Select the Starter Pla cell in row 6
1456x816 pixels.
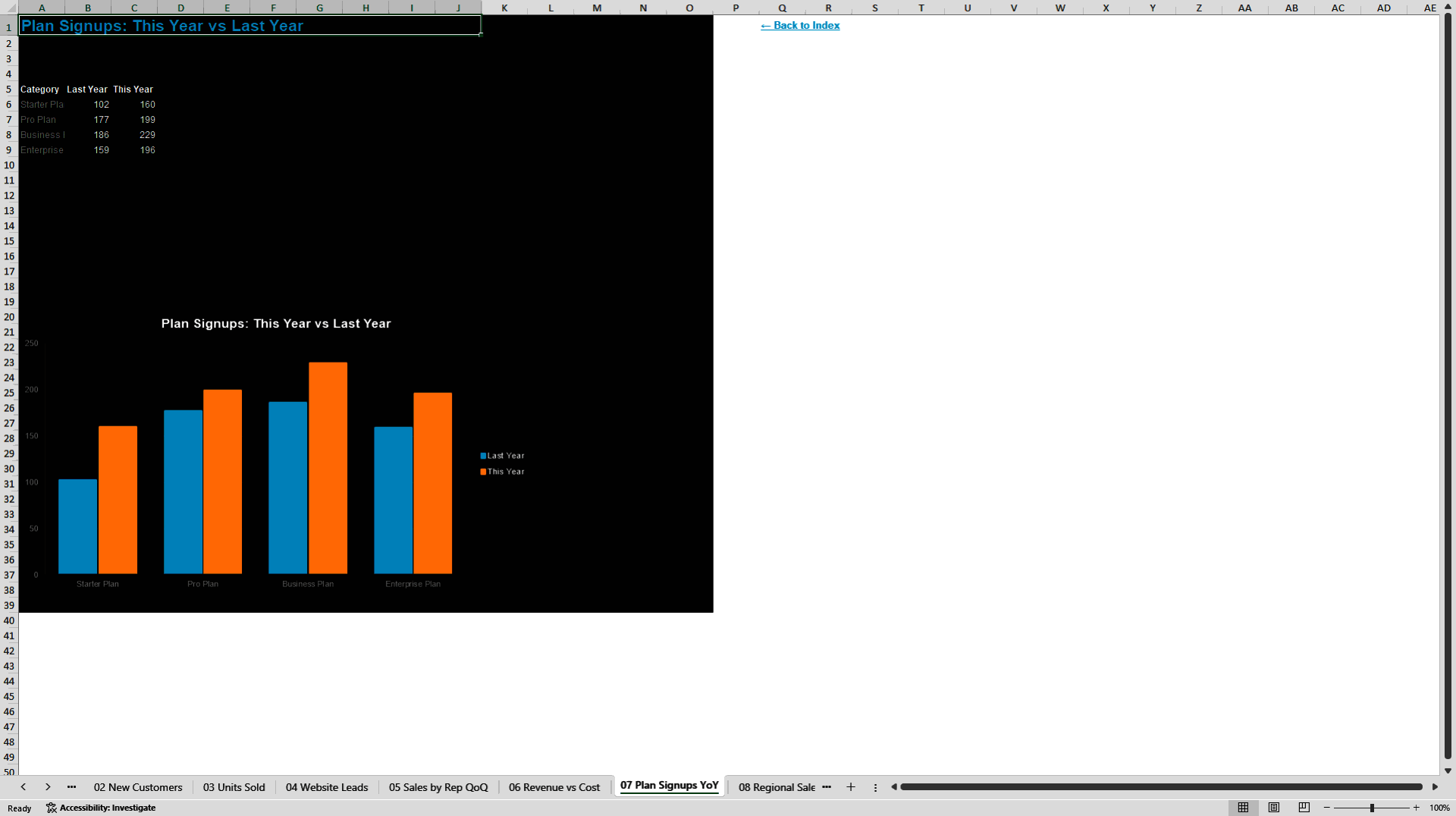(x=42, y=105)
